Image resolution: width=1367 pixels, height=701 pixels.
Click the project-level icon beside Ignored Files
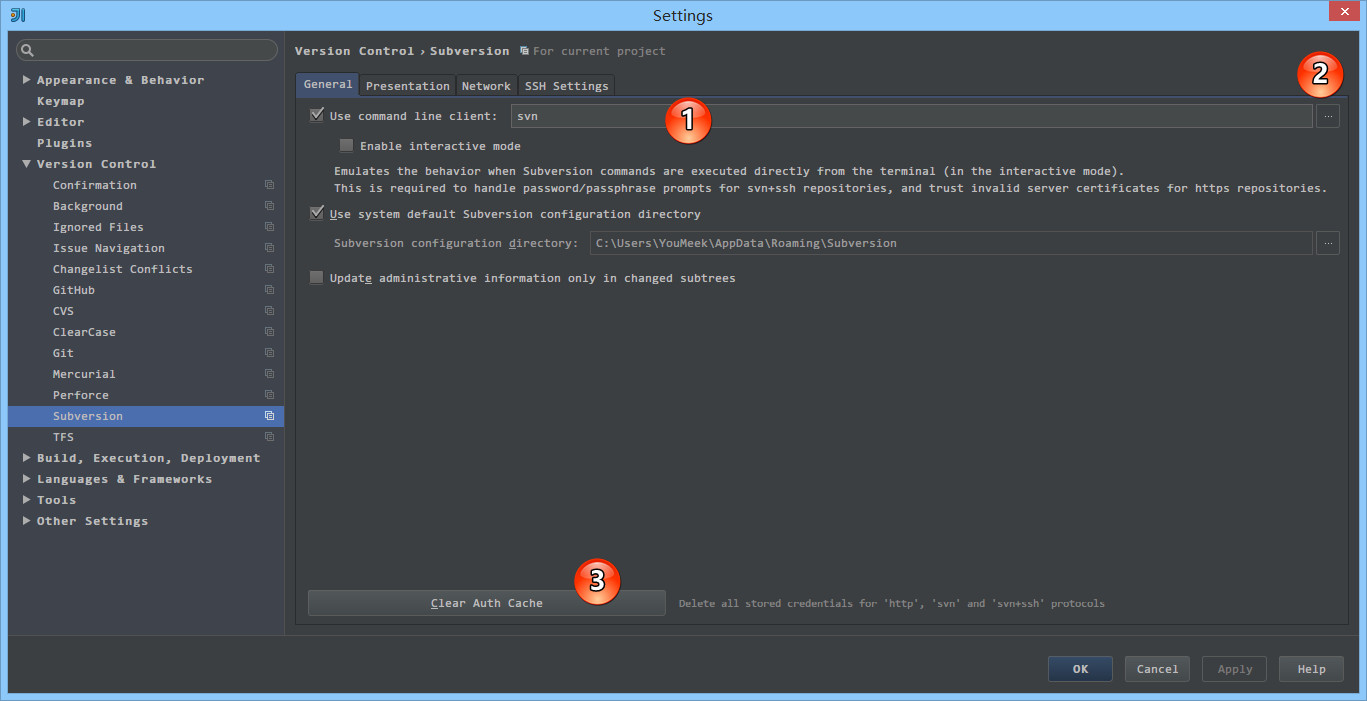point(269,227)
